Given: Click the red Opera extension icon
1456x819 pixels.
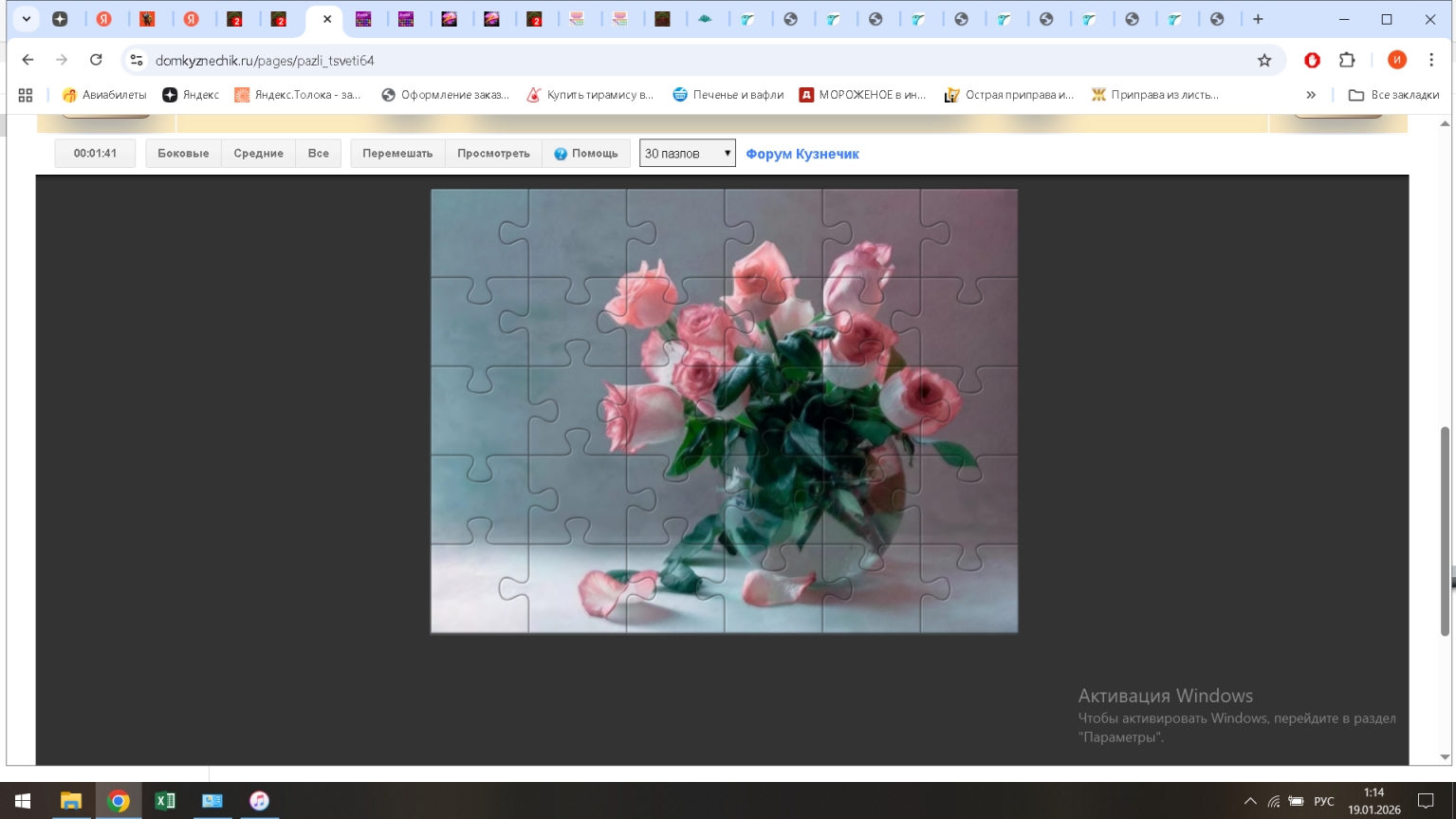Looking at the screenshot, I should (x=1312, y=60).
